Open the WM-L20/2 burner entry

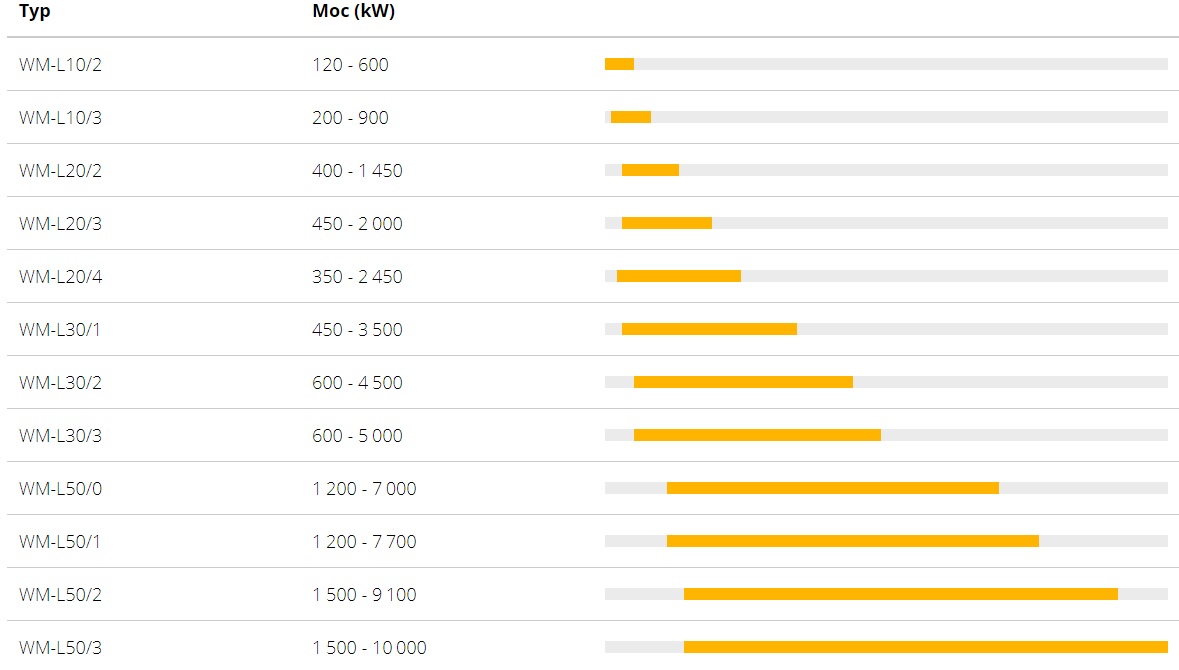[60, 171]
